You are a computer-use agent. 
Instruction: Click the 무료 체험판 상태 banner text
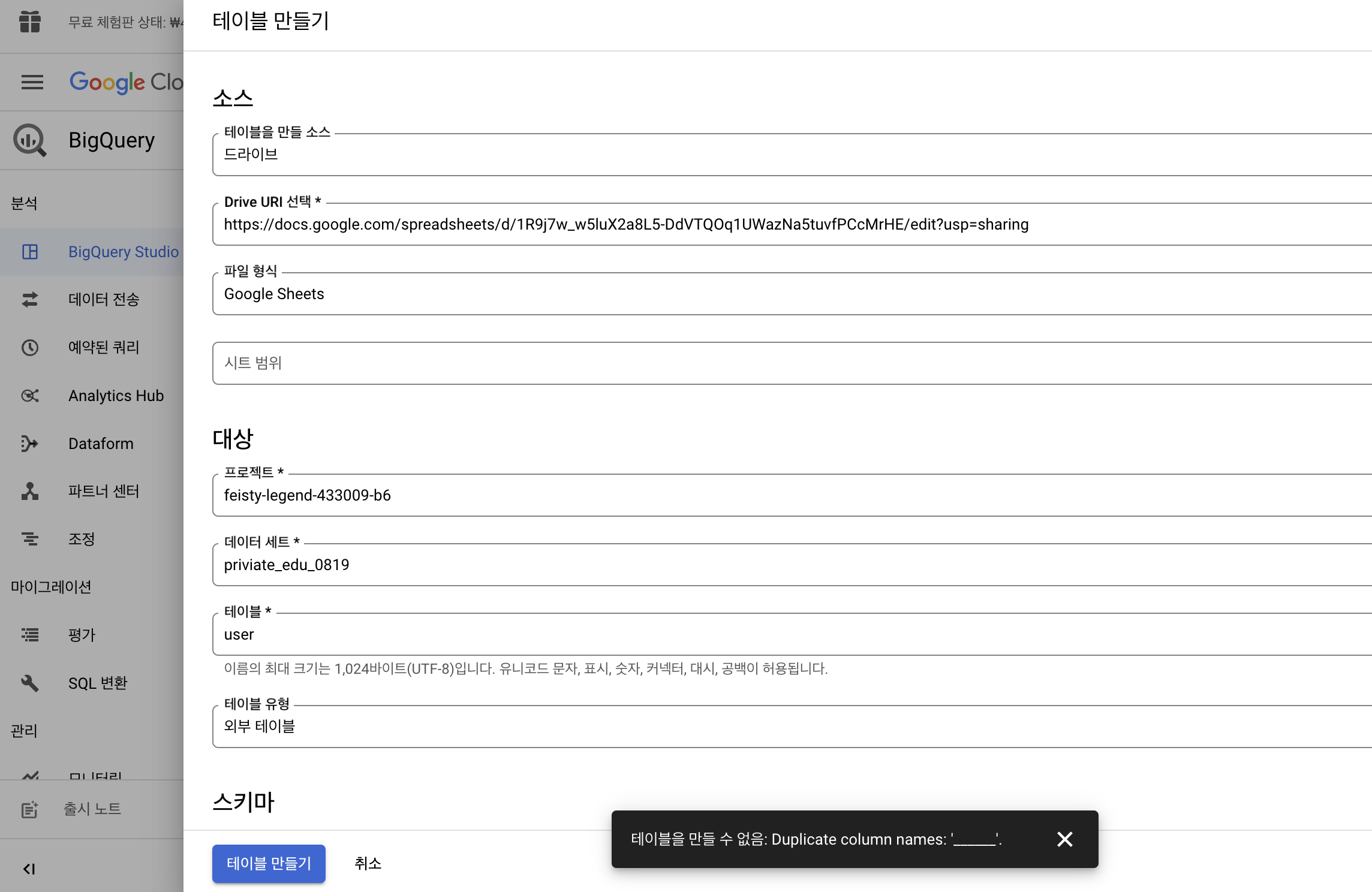125,22
